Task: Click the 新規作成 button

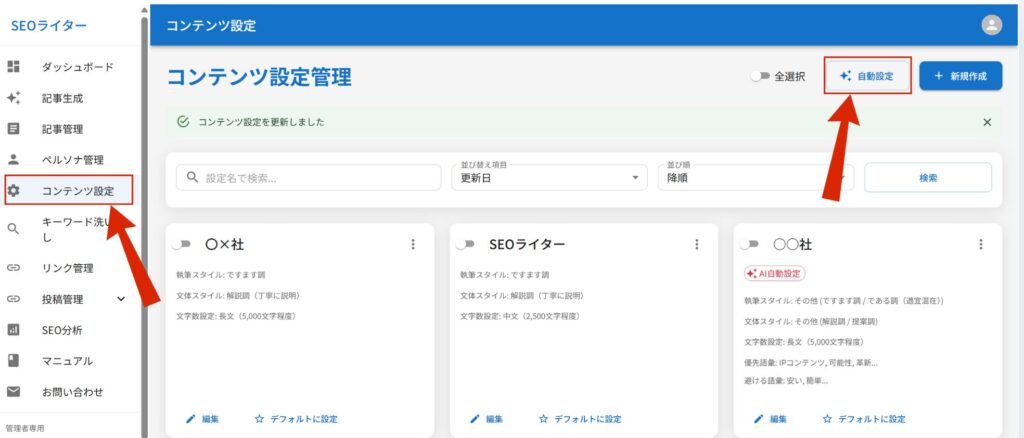Action: click(960, 76)
